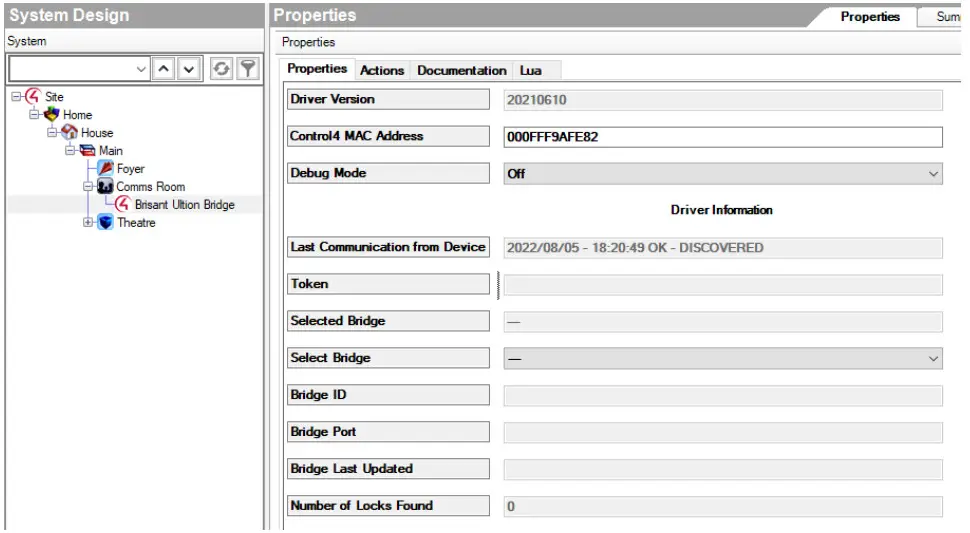Screen dimensions: 970x533
Task: Select House in the tree
Action: 97,133
